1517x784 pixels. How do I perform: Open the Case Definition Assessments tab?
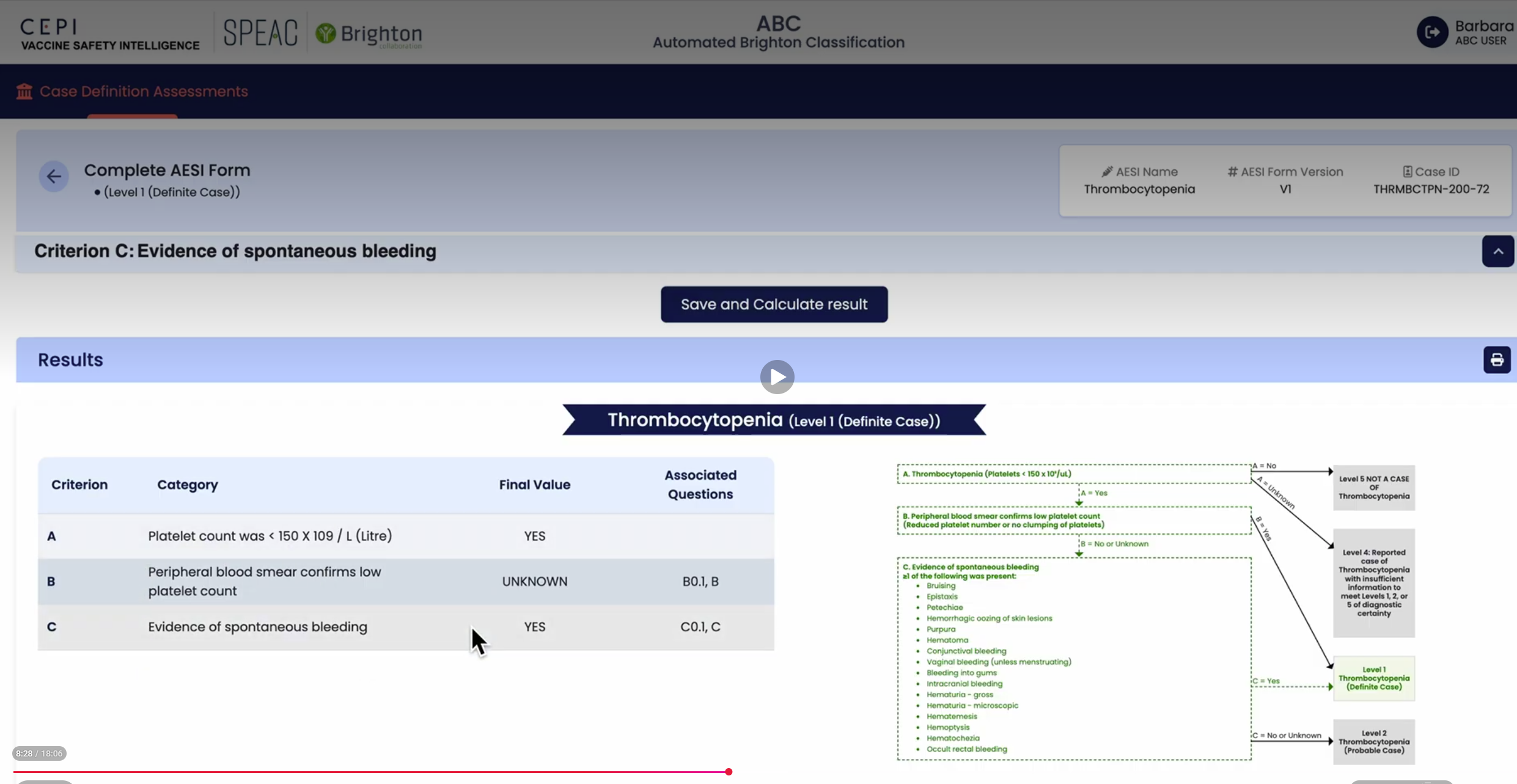pyautogui.click(x=132, y=91)
